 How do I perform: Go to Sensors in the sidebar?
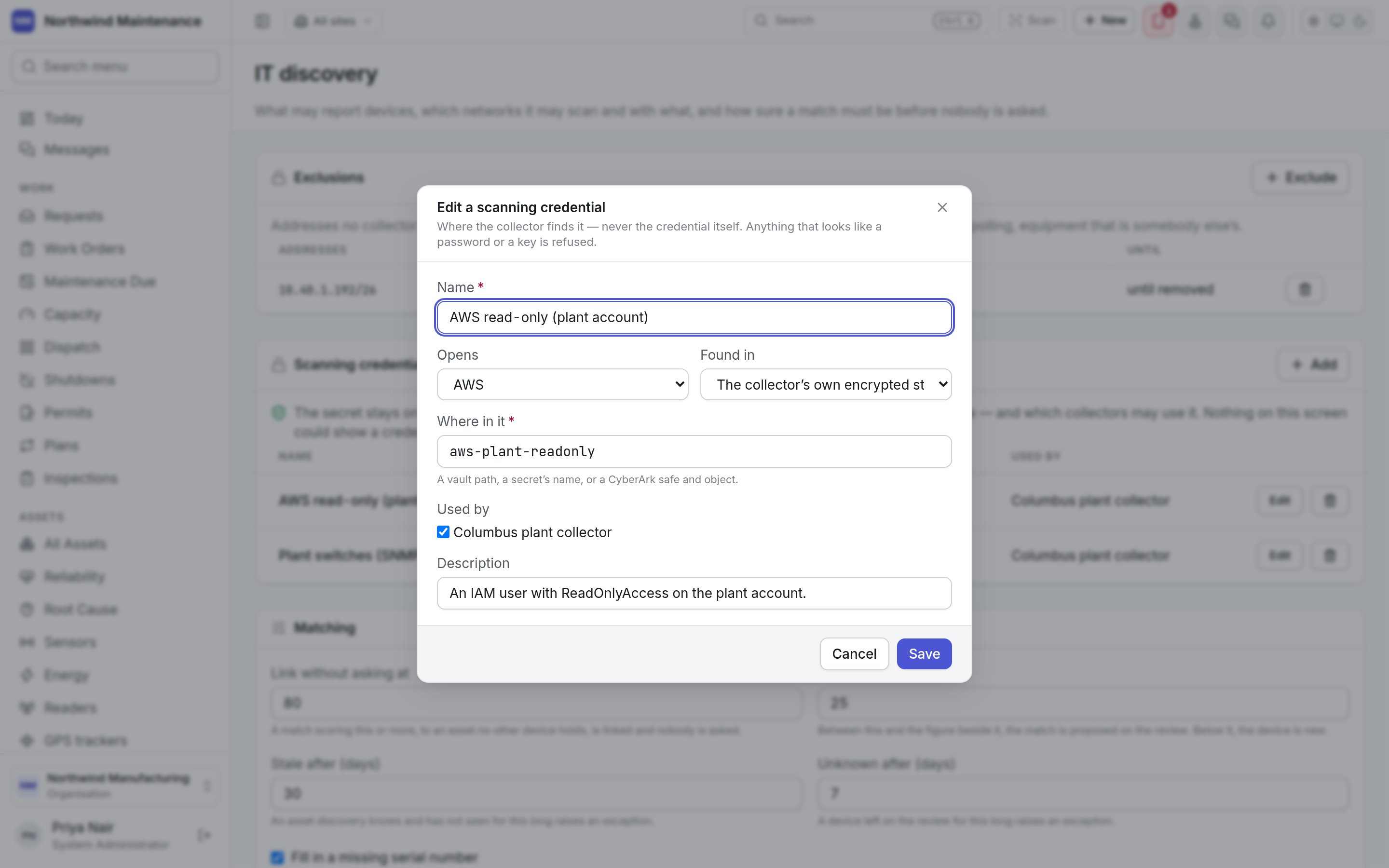coord(115,642)
